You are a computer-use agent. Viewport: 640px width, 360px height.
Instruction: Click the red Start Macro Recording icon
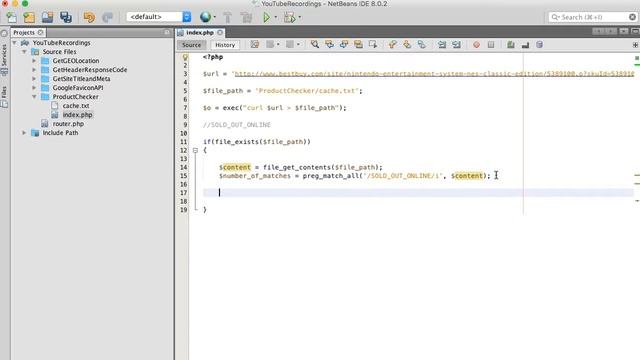(x=476, y=44)
